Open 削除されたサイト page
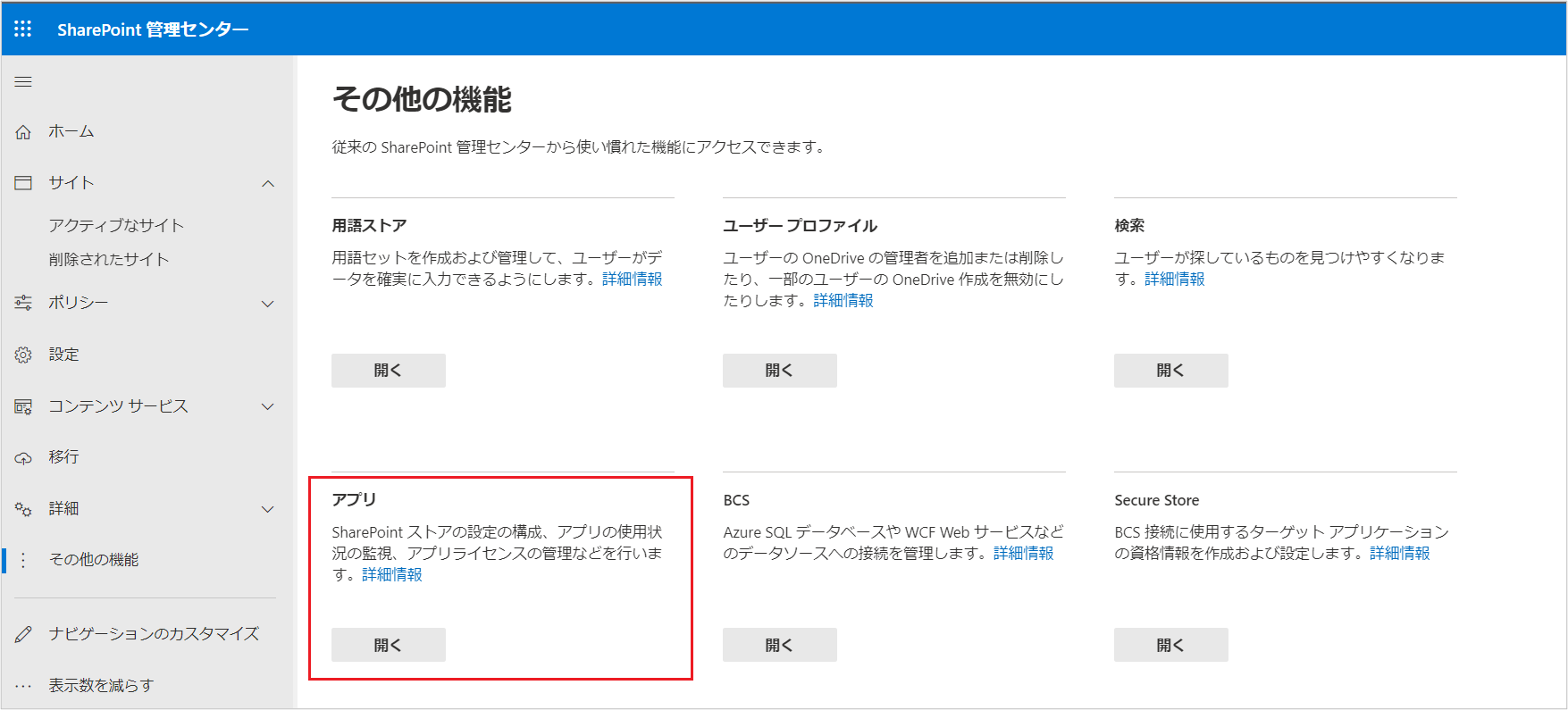 (x=109, y=259)
